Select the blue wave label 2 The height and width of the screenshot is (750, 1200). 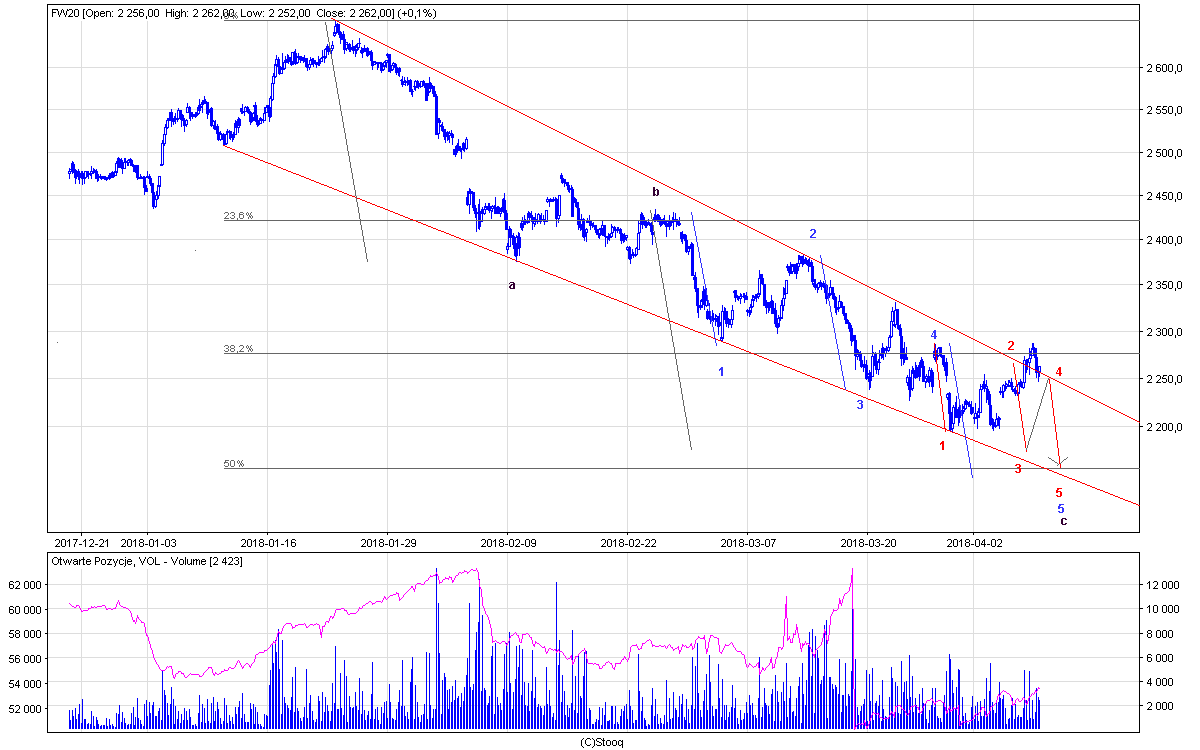[x=813, y=233]
